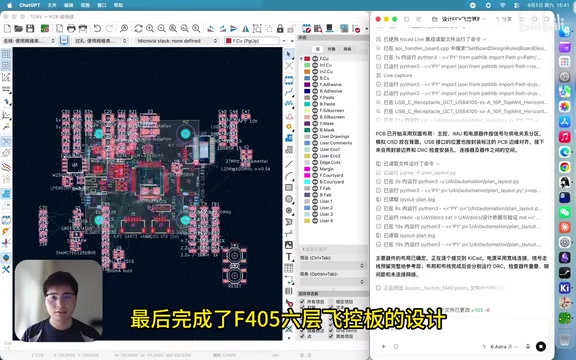Switch to the Objects tab in appearance panel
This screenshot has height=360, width=576.
[x=331, y=48]
